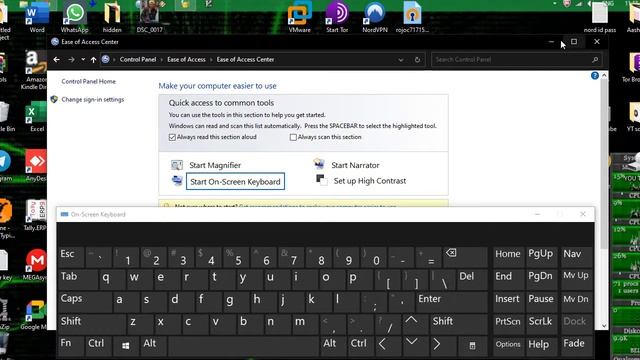
Task: Open recent locations dropdown arrow
Action: click(x=83, y=60)
